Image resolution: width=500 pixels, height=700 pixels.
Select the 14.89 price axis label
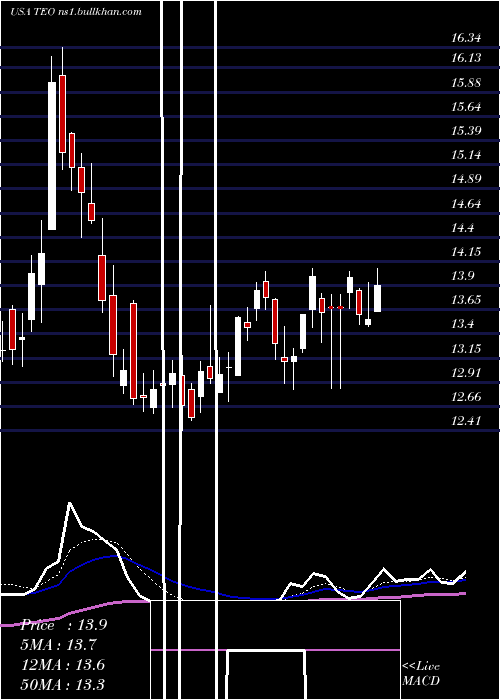coord(466,179)
